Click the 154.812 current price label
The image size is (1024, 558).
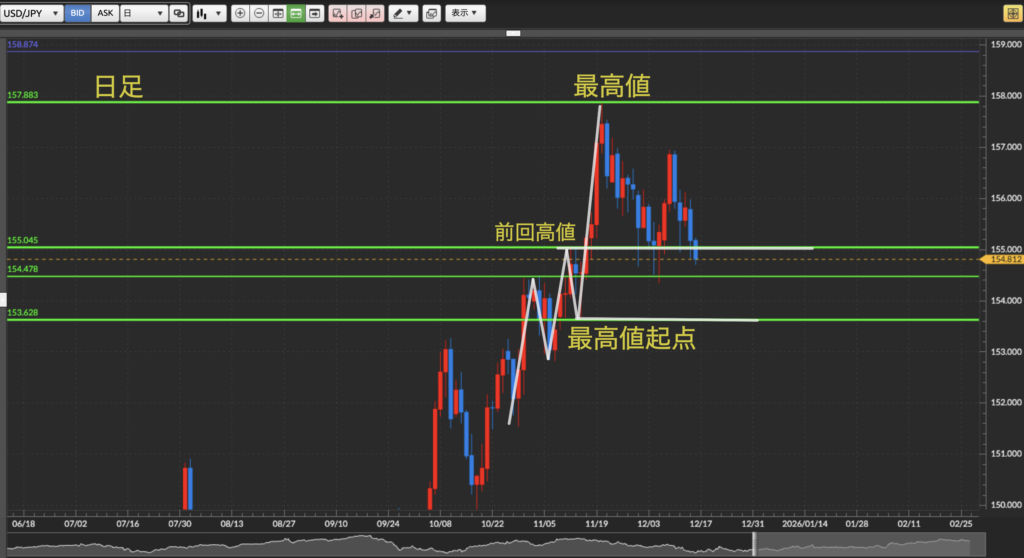1003,260
